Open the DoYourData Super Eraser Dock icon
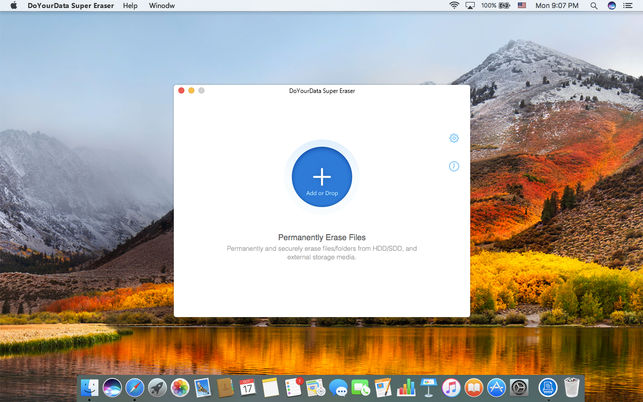Viewport: 643px width, 402px height. tap(548, 387)
